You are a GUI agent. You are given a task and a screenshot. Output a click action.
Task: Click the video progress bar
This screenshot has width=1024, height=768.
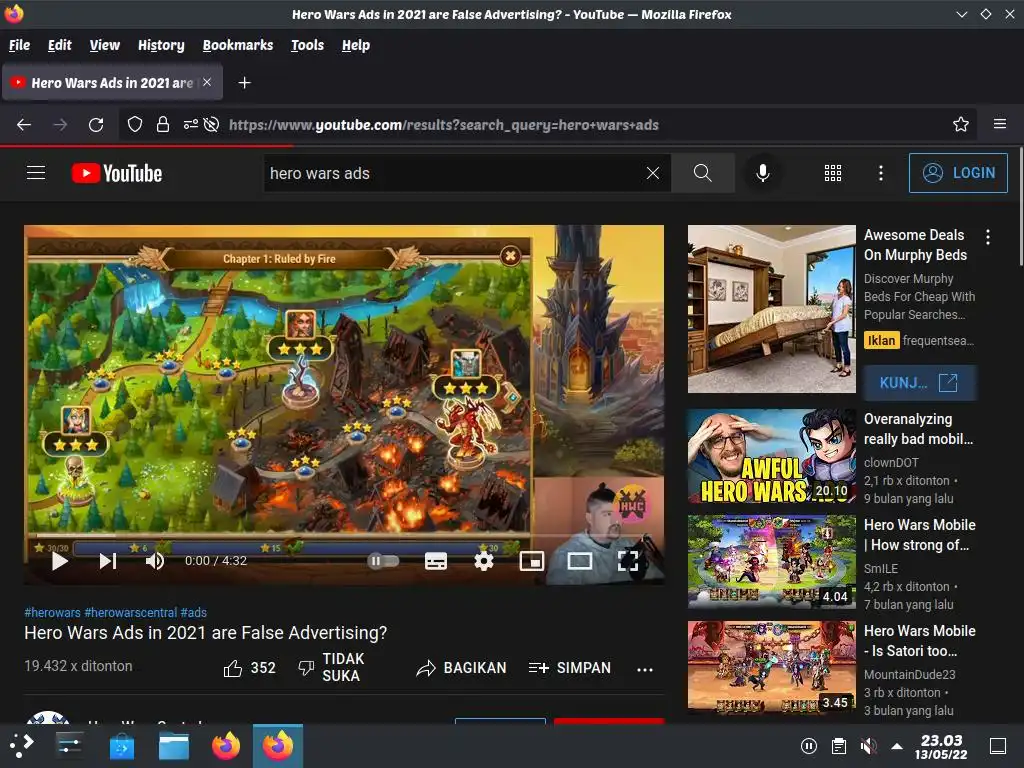[x=344, y=537]
